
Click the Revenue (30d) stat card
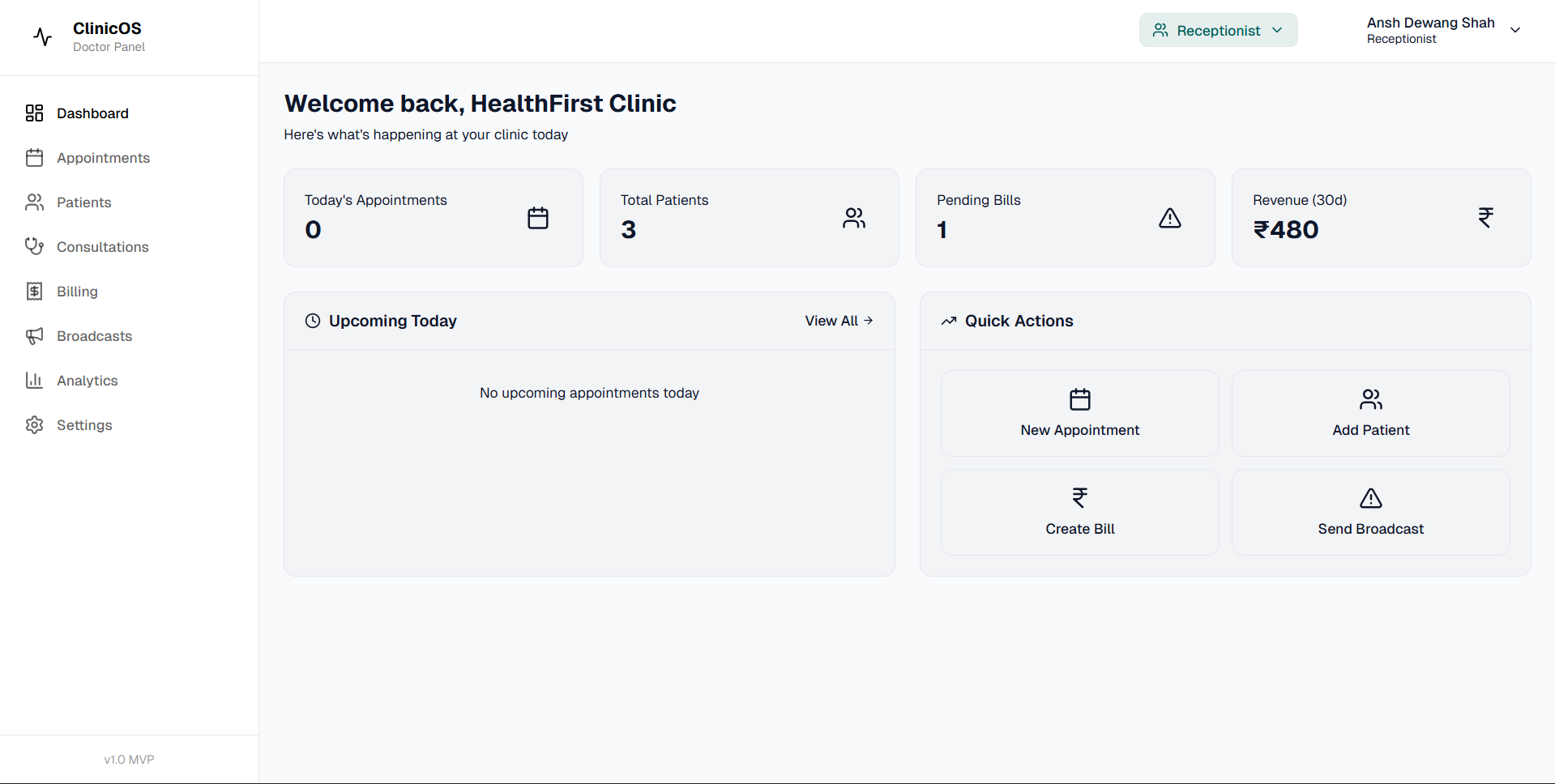coord(1380,218)
